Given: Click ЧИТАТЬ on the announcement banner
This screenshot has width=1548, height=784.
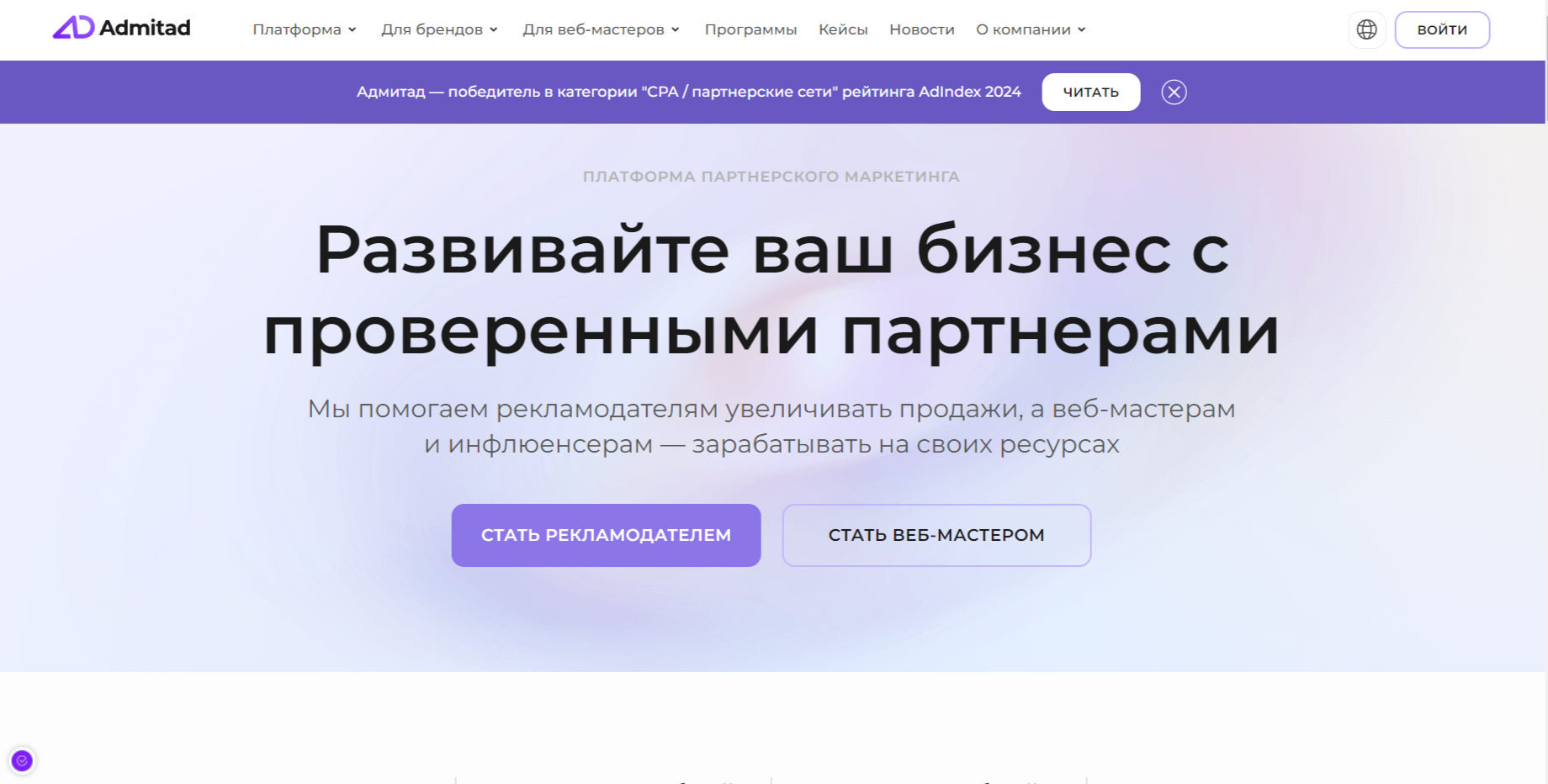Looking at the screenshot, I should pyautogui.click(x=1091, y=92).
